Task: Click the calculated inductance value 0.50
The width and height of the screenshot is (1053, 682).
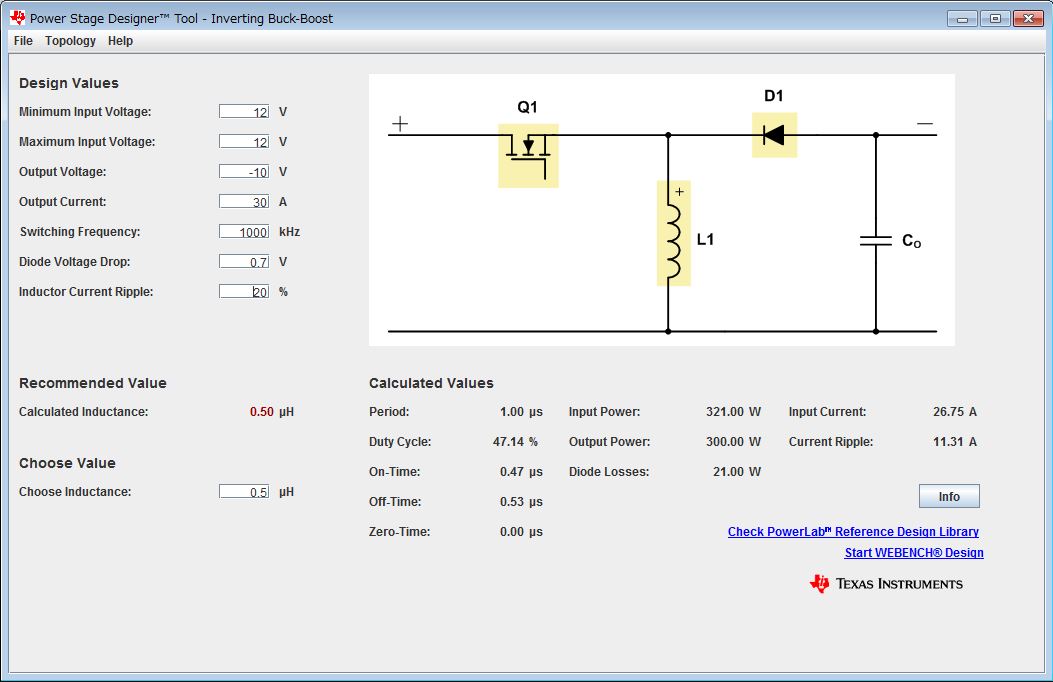Action: click(261, 411)
